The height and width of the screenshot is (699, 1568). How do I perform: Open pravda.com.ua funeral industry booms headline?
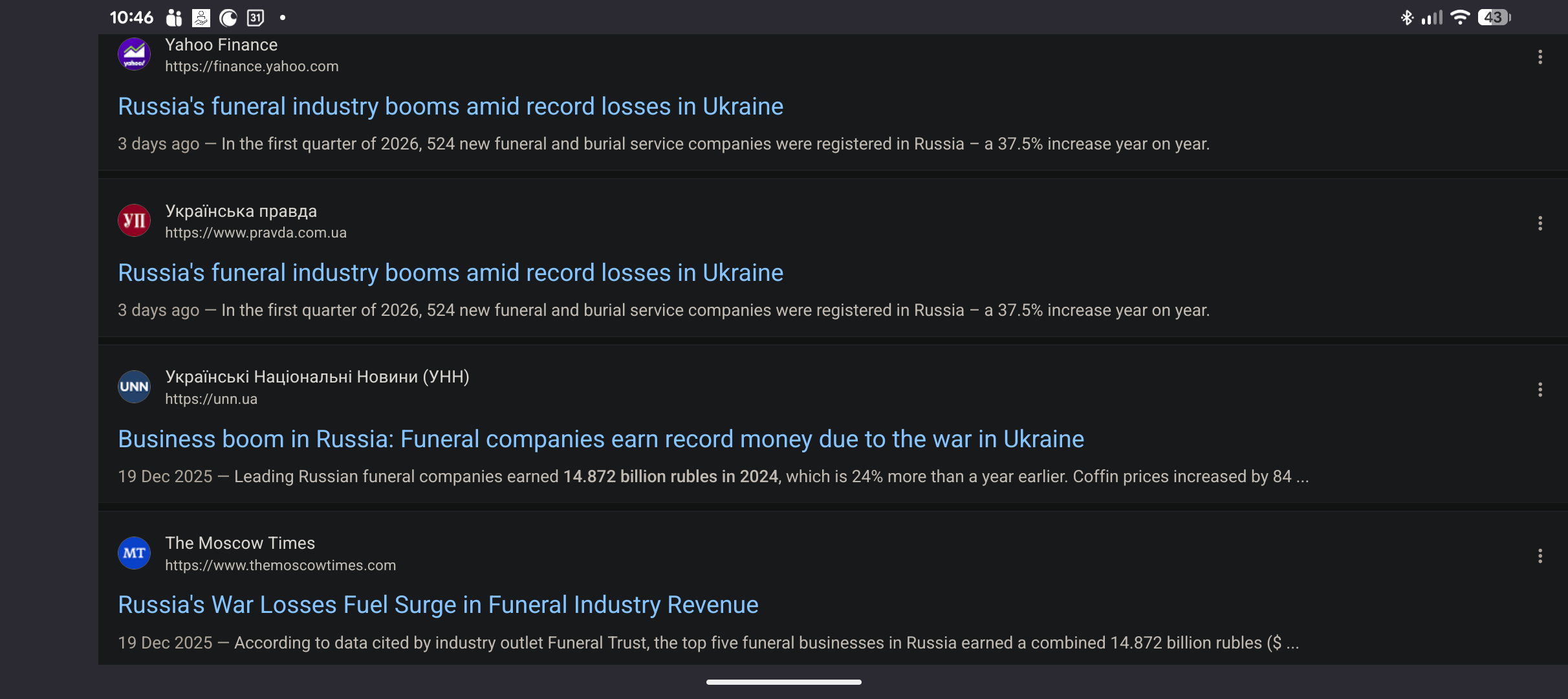click(450, 273)
